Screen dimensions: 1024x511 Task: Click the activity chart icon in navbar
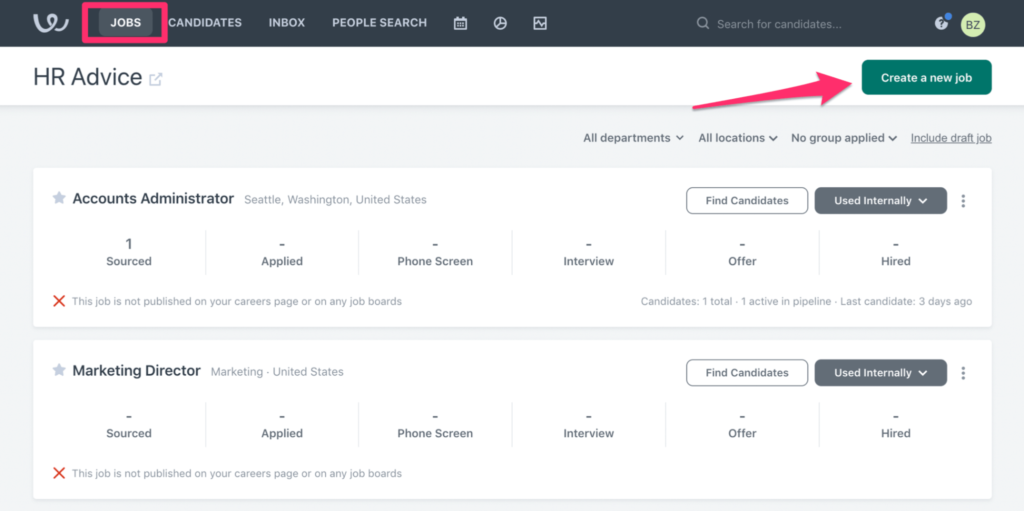(x=539, y=24)
